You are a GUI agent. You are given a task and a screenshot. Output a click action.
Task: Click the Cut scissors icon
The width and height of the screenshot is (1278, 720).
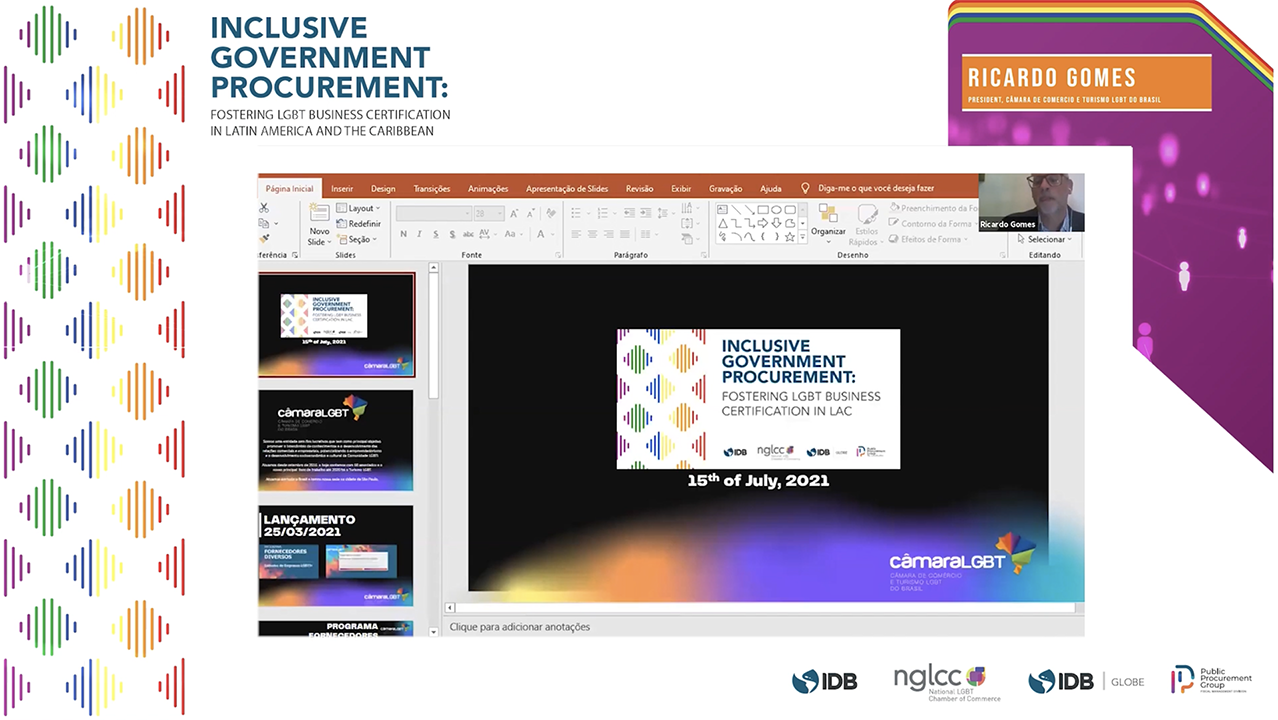(264, 208)
